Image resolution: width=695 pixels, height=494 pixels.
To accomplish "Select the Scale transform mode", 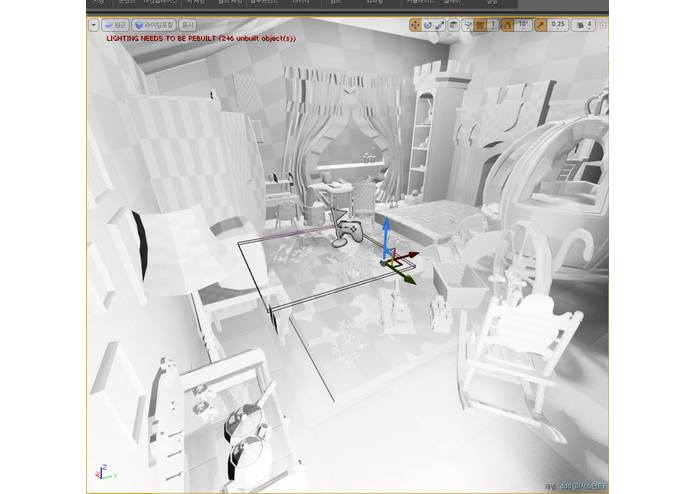I will coord(439,25).
